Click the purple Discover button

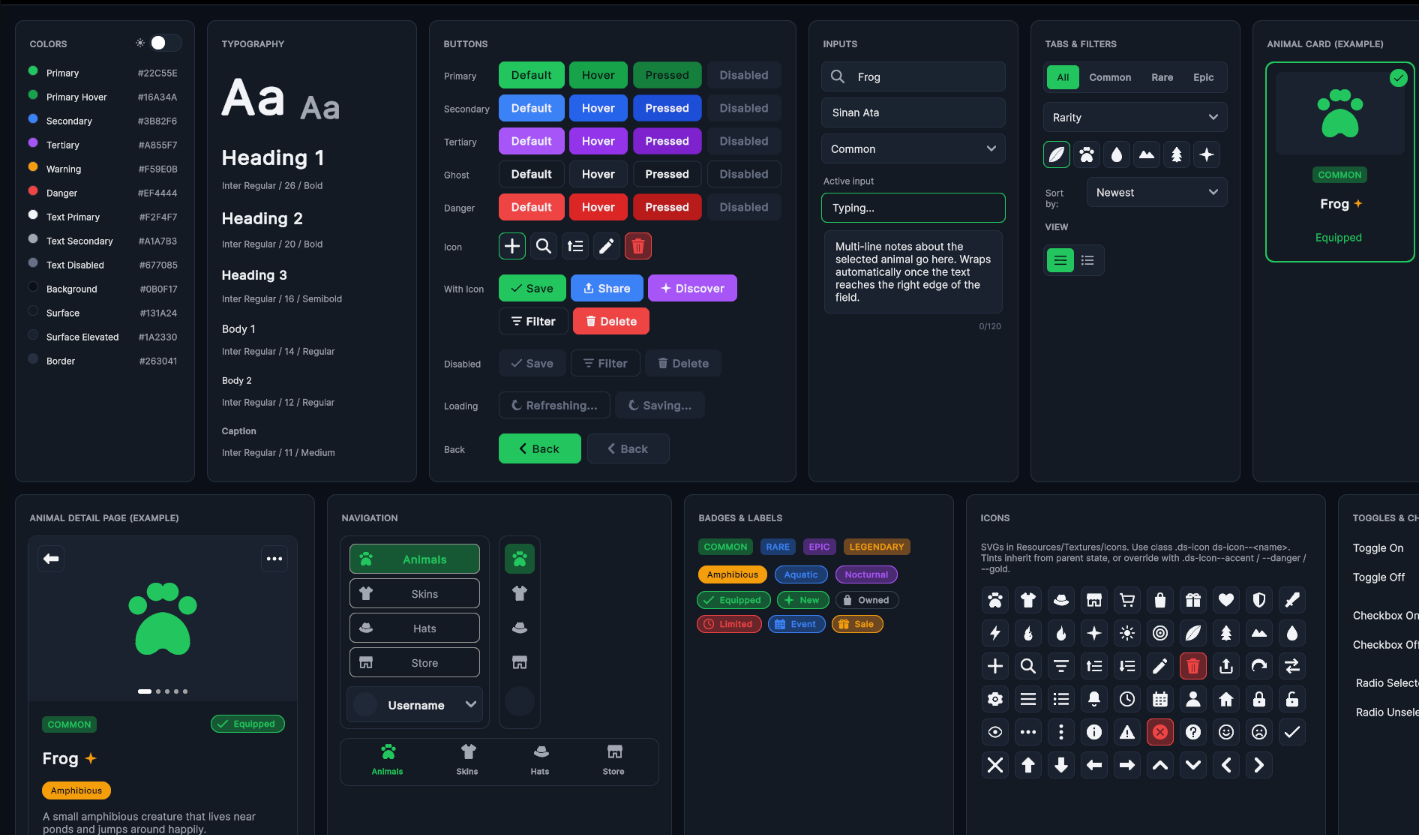point(692,288)
